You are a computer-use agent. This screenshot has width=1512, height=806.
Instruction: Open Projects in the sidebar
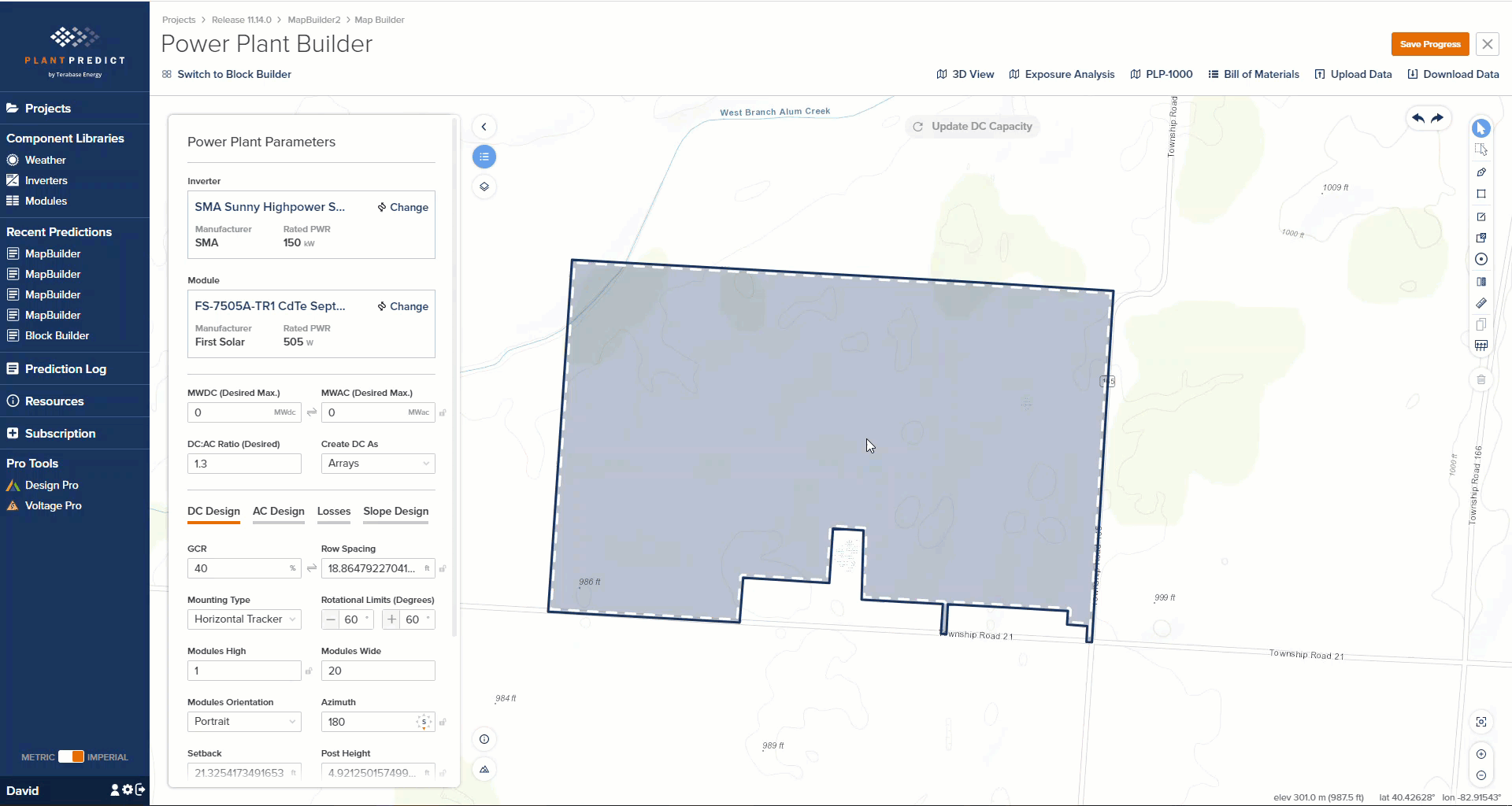39,109
